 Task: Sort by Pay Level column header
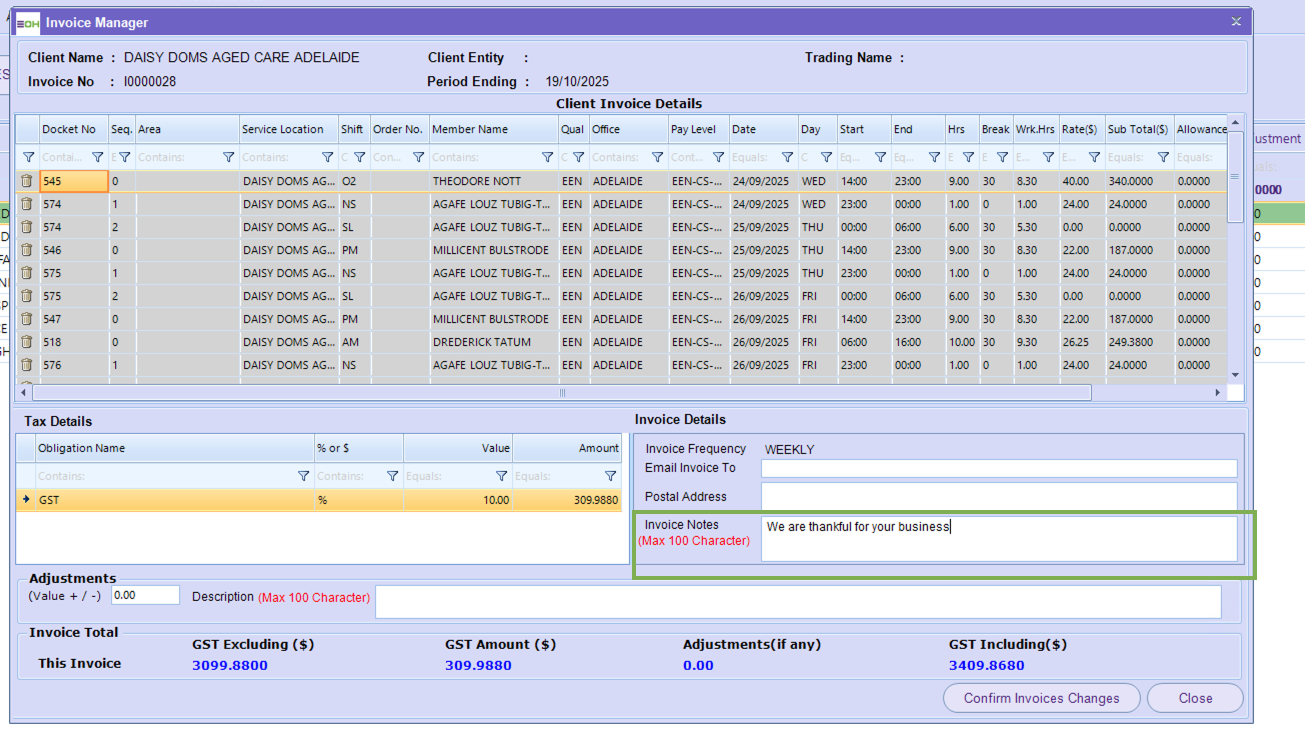click(693, 129)
